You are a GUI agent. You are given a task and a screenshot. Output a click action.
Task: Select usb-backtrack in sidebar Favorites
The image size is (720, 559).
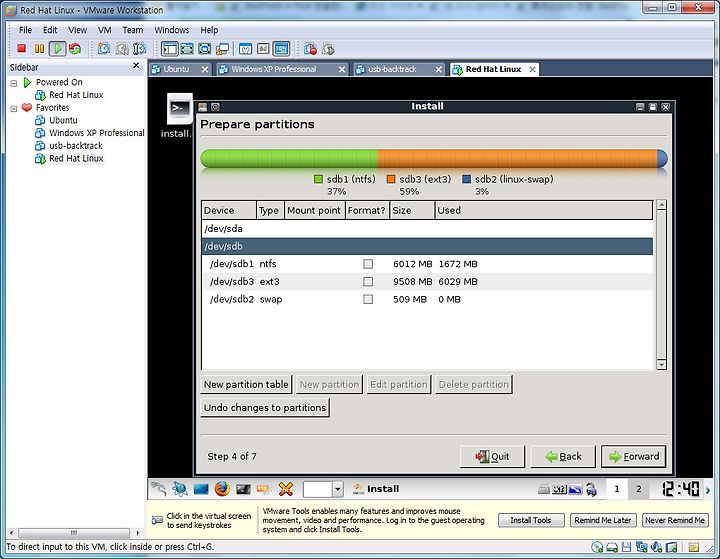[x=76, y=146]
